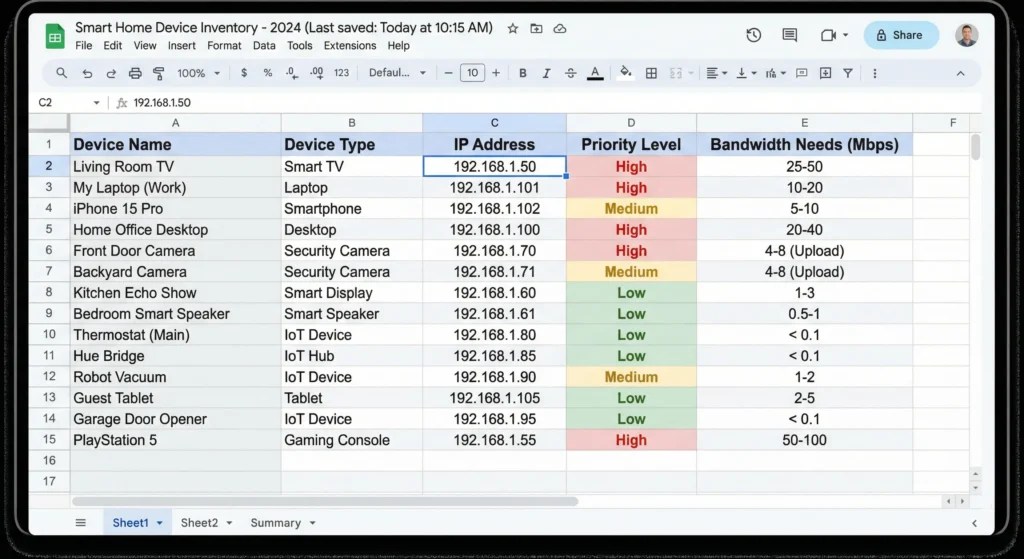Open the name box dropdown arrow
This screenshot has width=1024, height=559.
coord(96,103)
